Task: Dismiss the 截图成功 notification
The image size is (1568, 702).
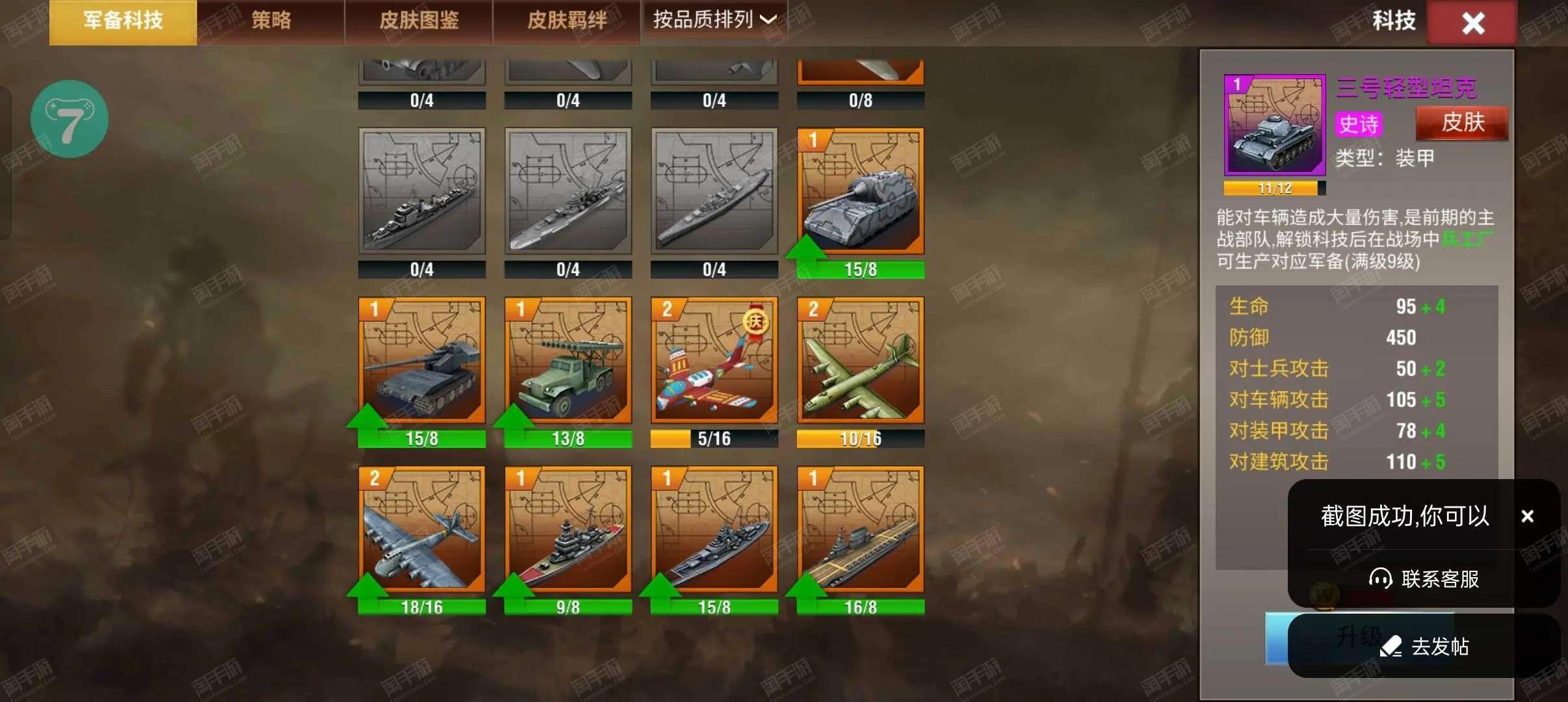Action: tap(1527, 516)
